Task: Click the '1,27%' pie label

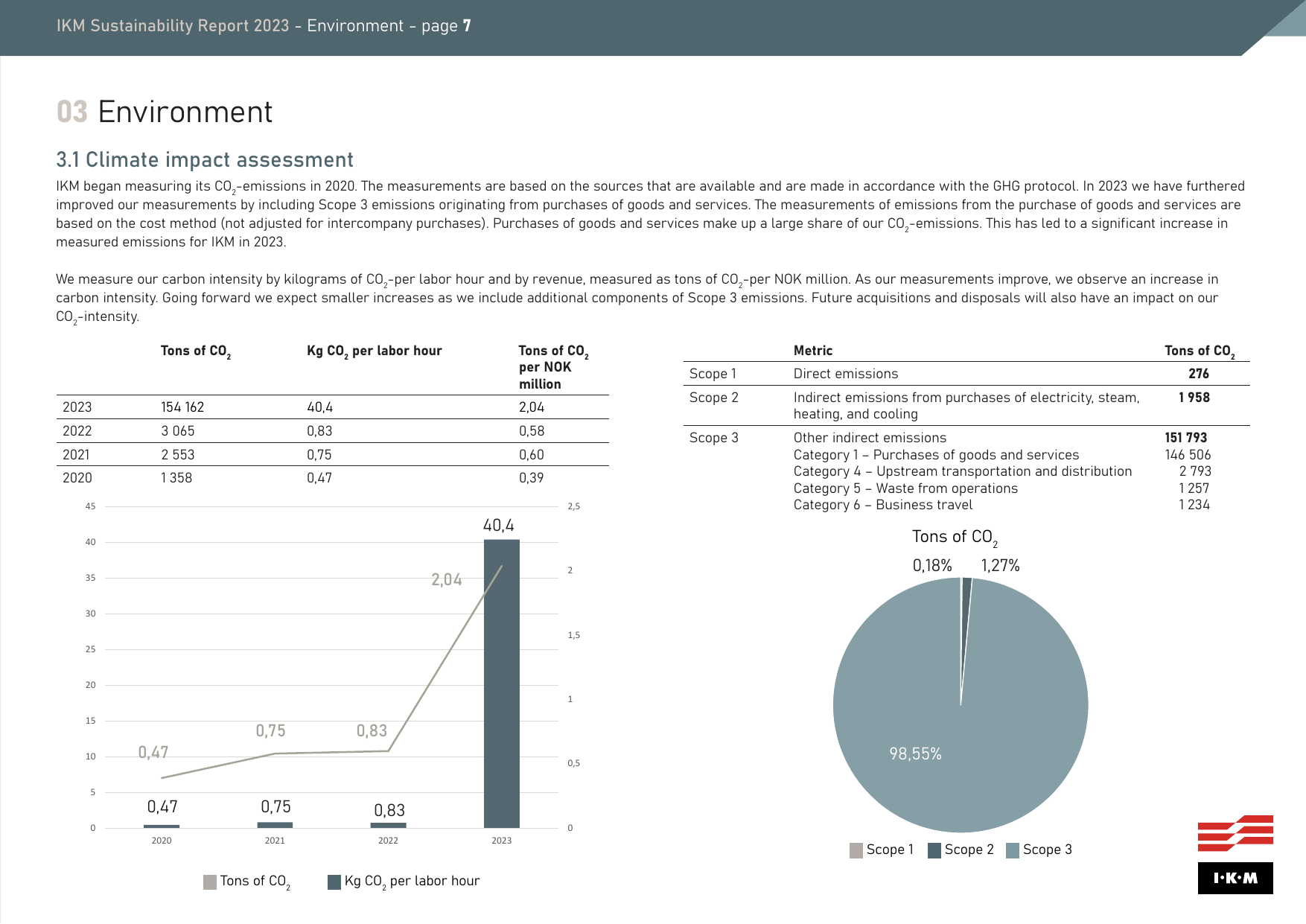Action: pos(1000,566)
